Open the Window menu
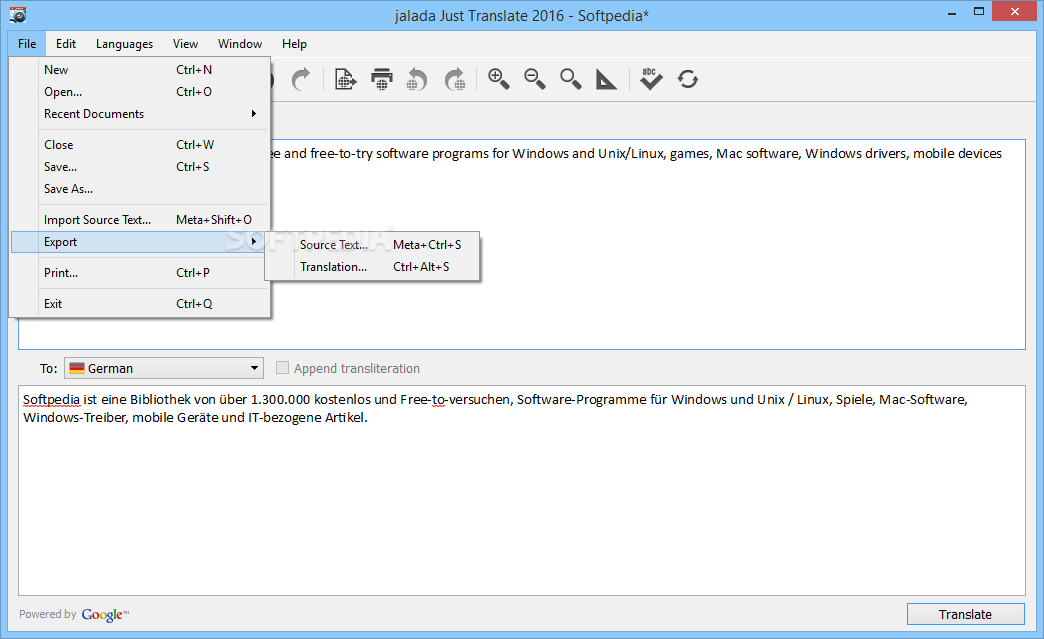The width and height of the screenshot is (1044, 639). coord(240,44)
